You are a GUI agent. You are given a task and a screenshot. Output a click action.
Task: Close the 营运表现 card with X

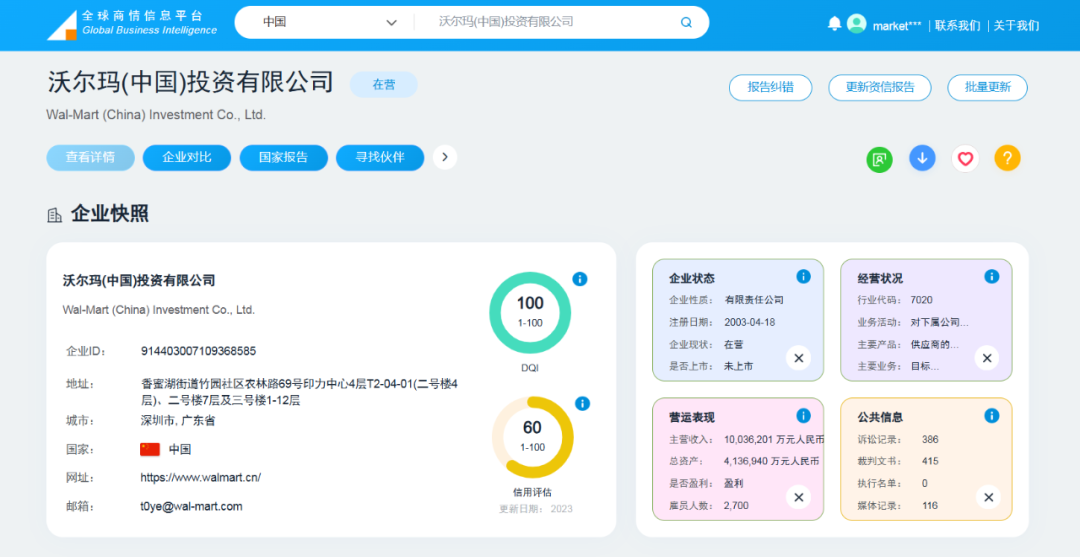pyautogui.click(x=798, y=497)
